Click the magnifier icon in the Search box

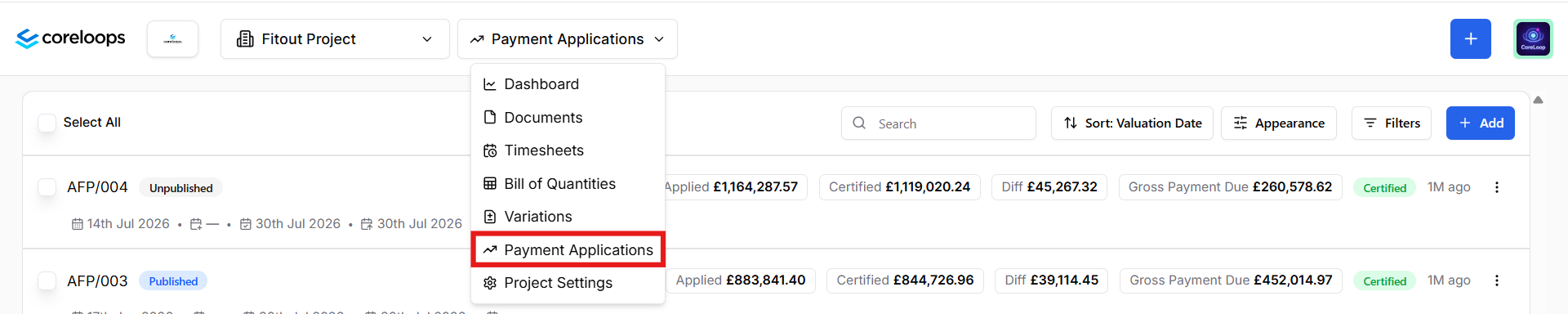859,123
